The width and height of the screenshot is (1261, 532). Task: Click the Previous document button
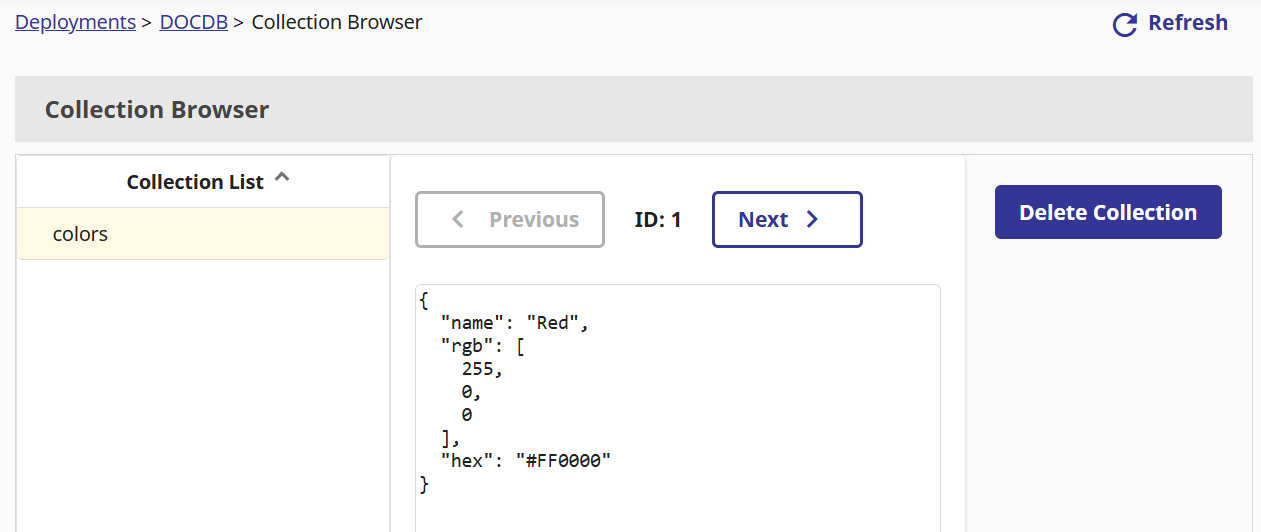click(x=510, y=220)
